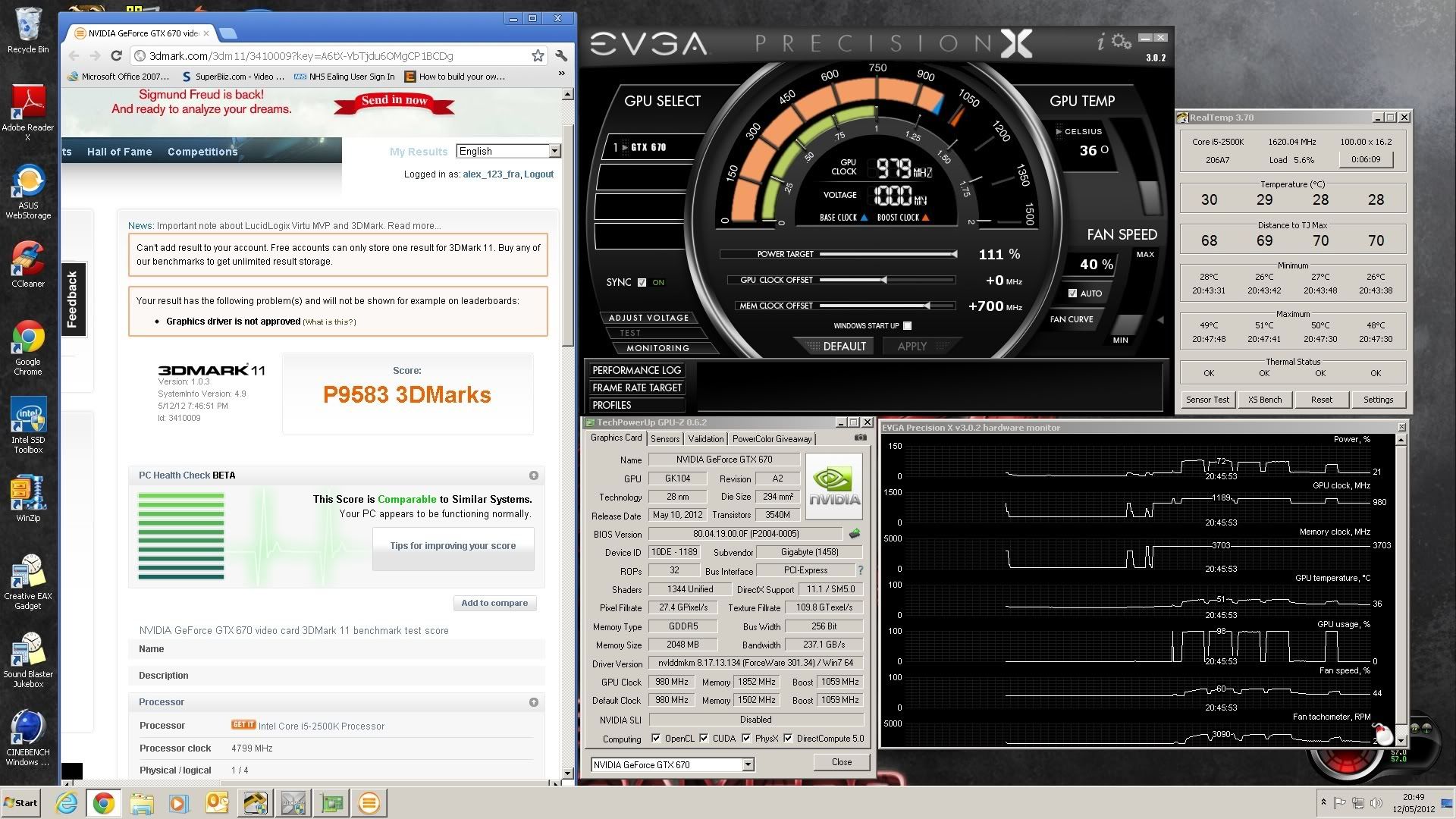
Task: Open Windows Media Player in taskbar
Action: click(x=179, y=803)
